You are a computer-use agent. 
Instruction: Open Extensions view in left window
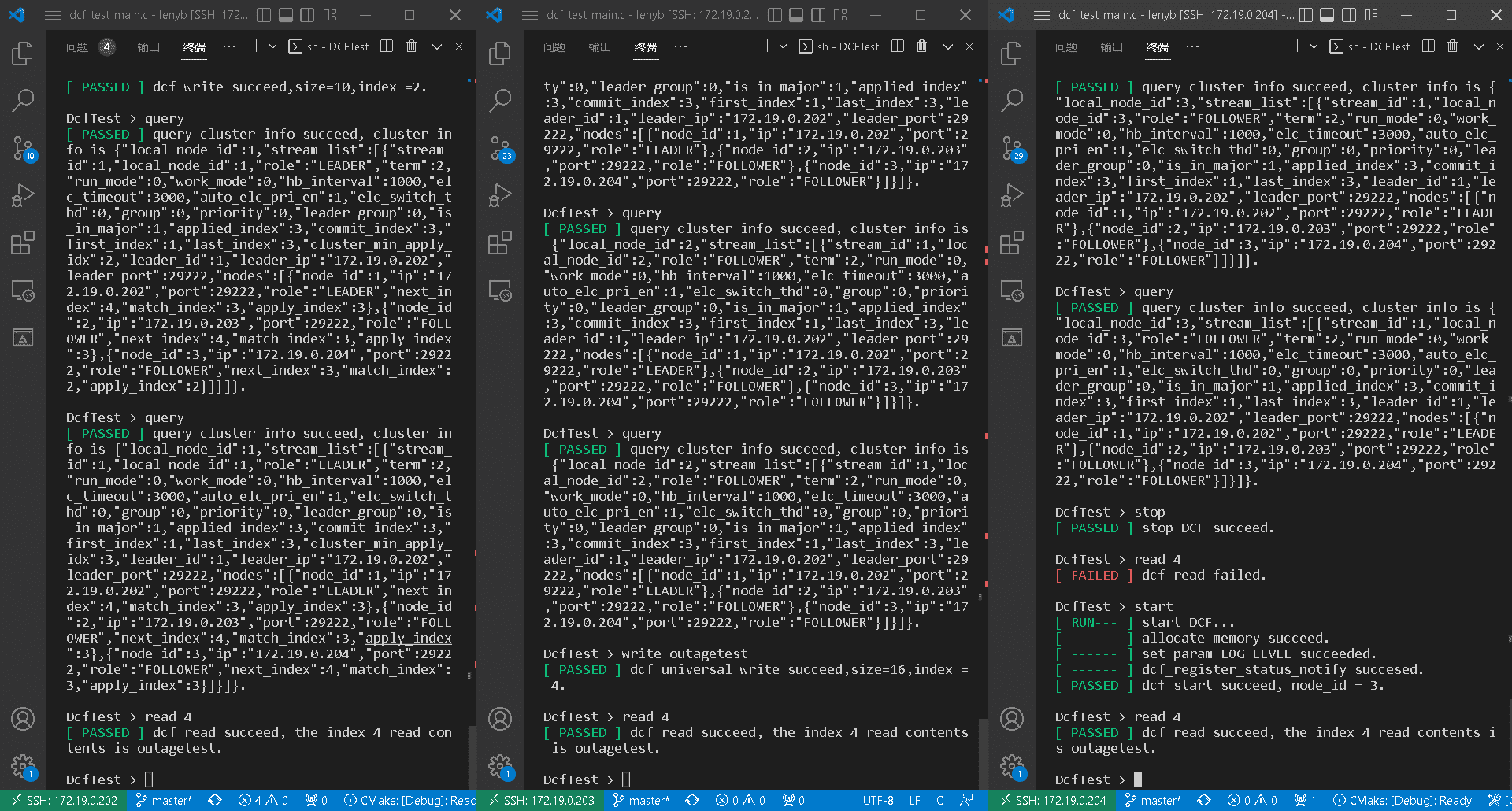click(23, 243)
